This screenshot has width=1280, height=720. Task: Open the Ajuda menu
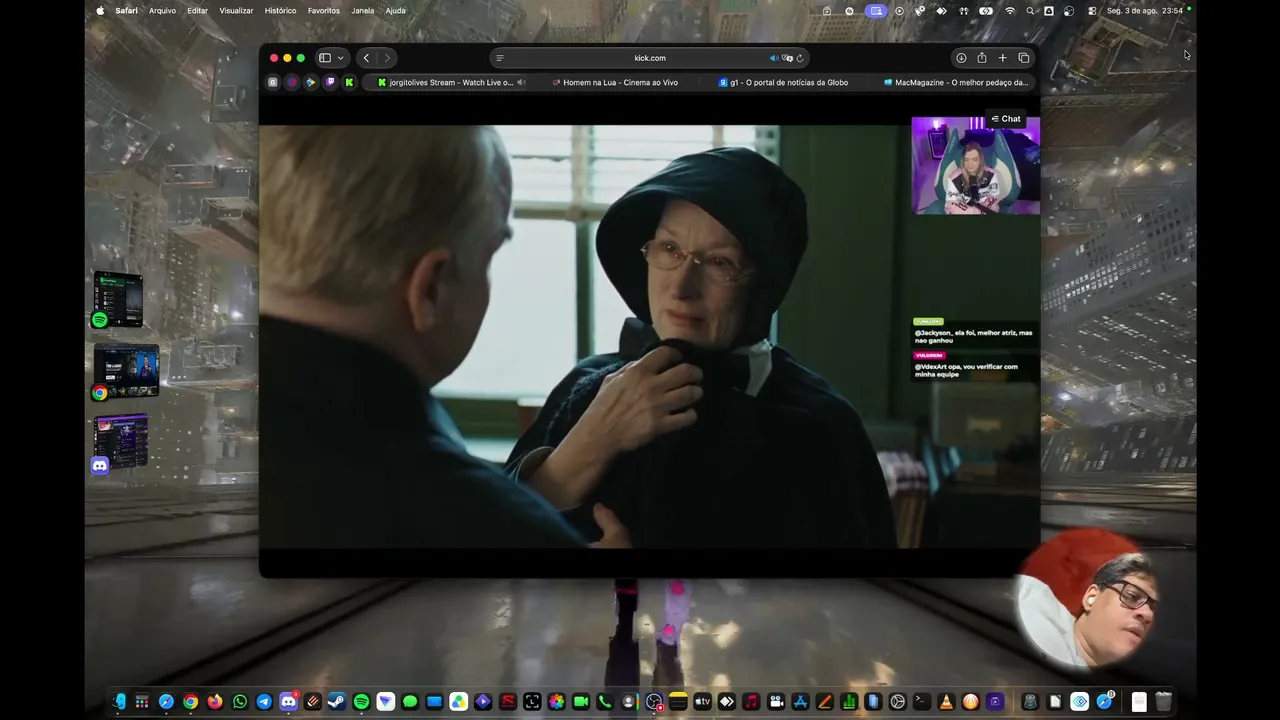click(396, 11)
